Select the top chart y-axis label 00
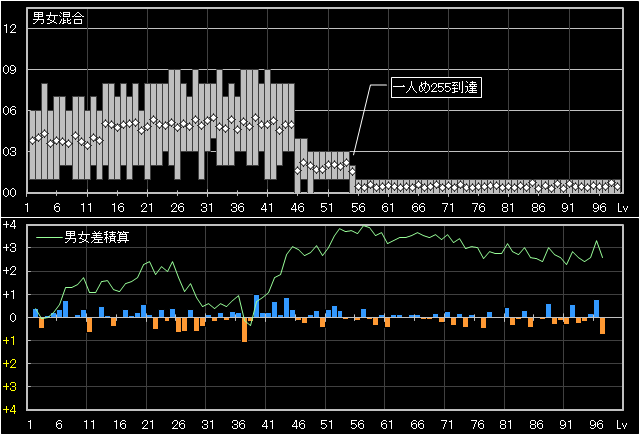Screen dimensions: 640x435 [x=9, y=192]
